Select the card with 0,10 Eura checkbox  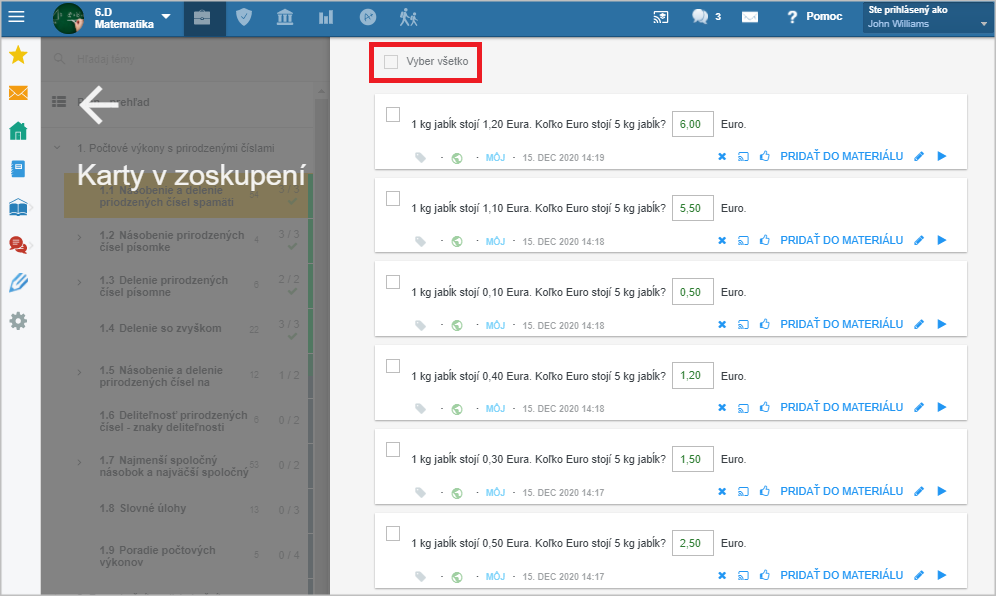click(393, 282)
